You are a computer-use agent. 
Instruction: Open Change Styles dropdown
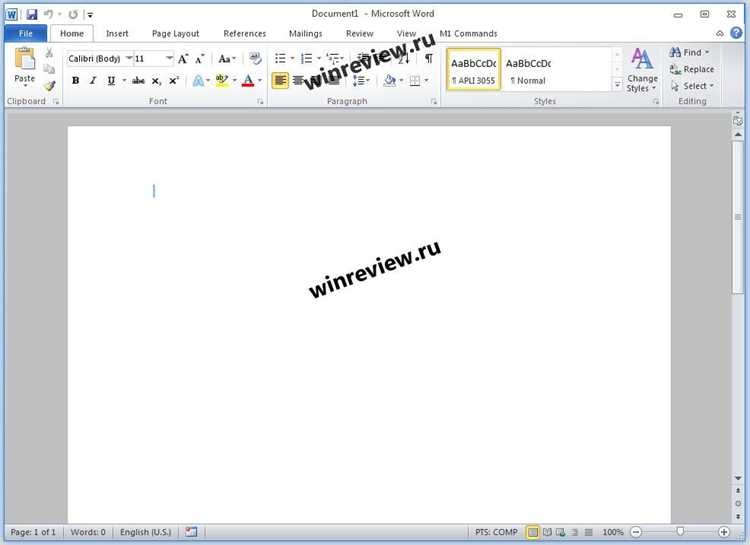(x=642, y=71)
